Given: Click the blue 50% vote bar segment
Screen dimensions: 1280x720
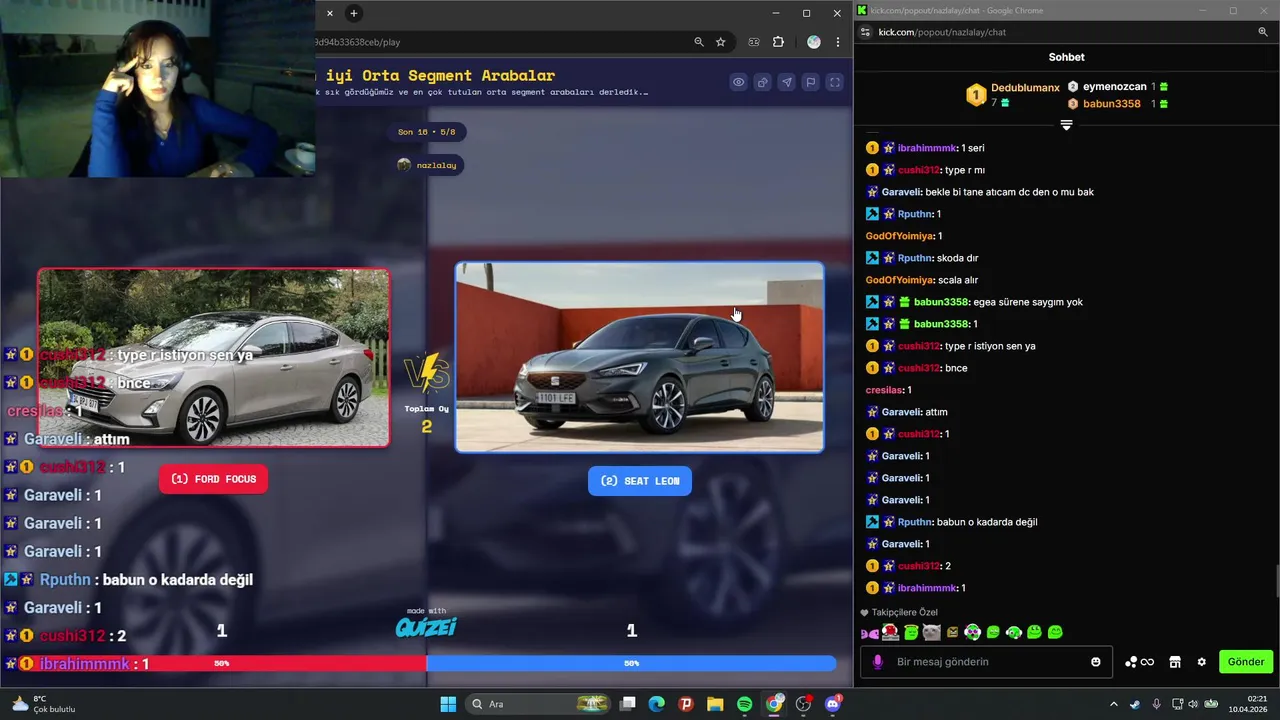Looking at the screenshot, I should pos(631,663).
